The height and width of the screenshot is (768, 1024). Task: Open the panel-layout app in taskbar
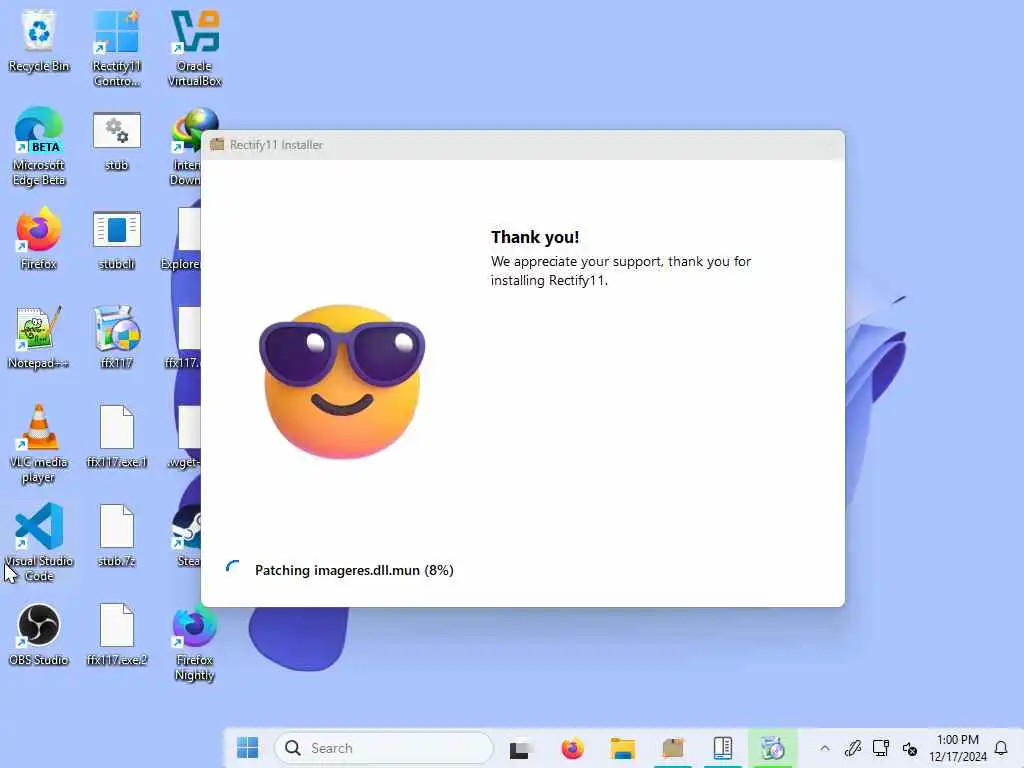click(722, 748)
